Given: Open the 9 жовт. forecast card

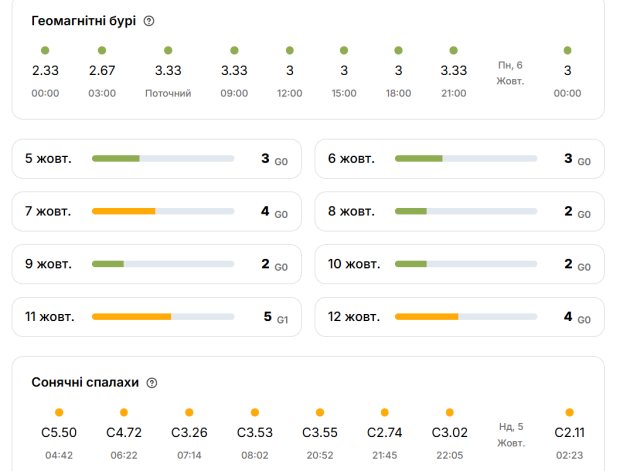Looking at the screenshot, I should (x=156, y=264).
